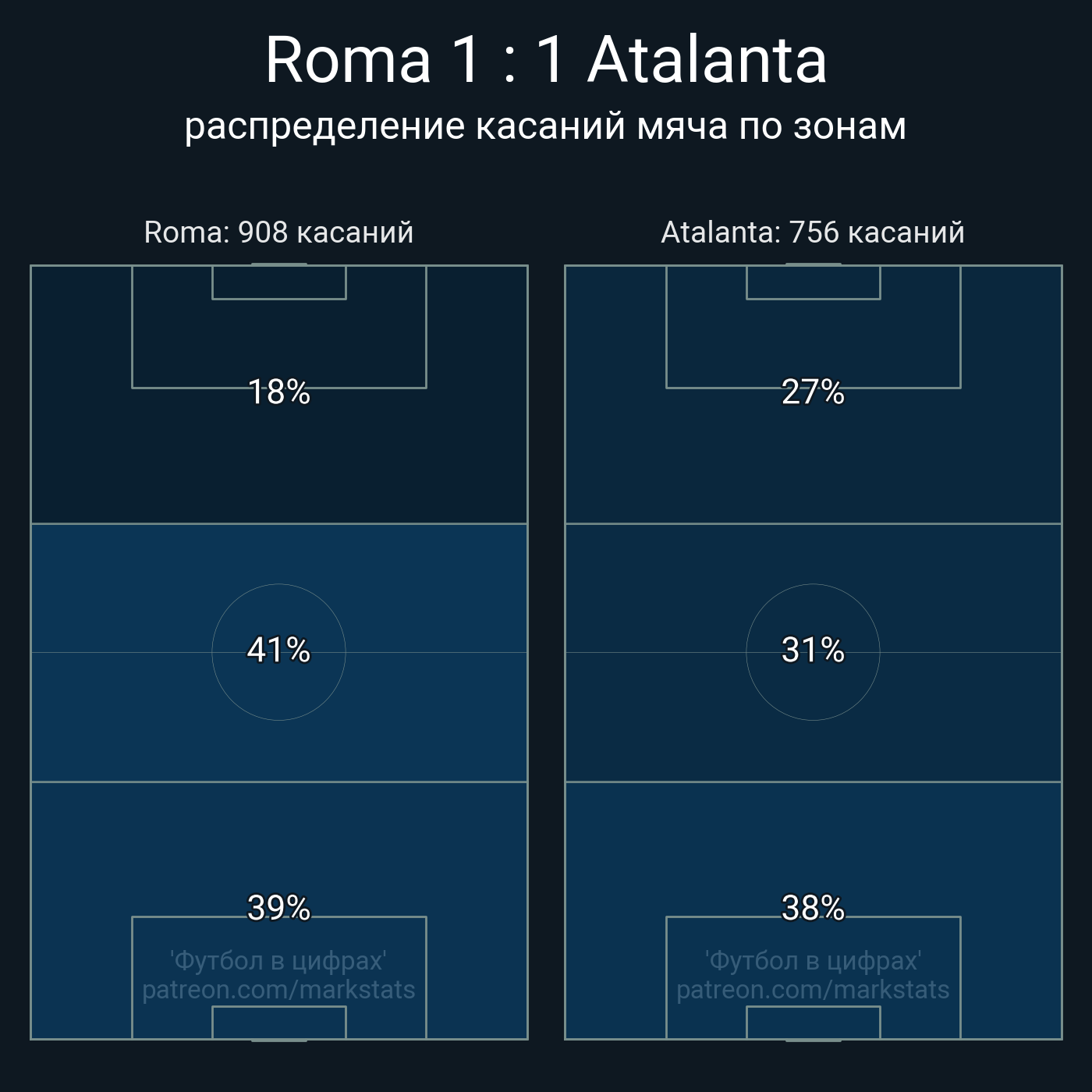Image resolution: width=1092 pixels, height=1092 pixels.
Task: Click the top-right corner of Atalanta's pitch
Action: (x=1061, y=267)
